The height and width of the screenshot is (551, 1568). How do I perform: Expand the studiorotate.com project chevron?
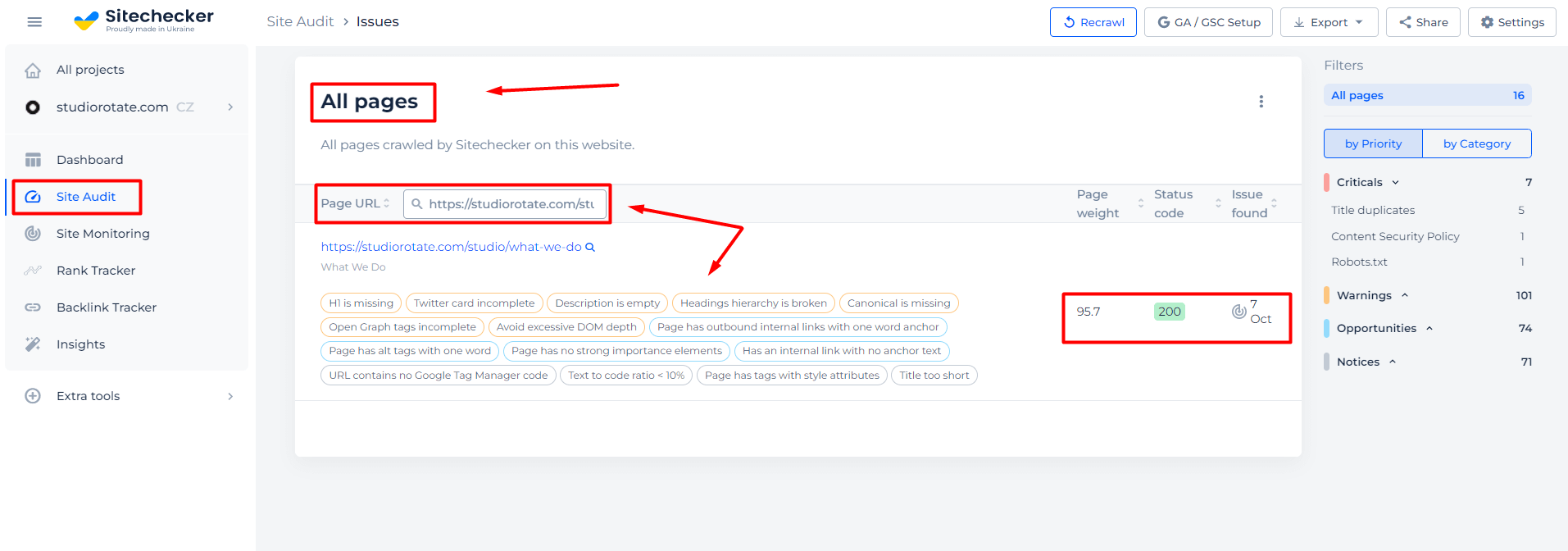[x=230, y=107]
